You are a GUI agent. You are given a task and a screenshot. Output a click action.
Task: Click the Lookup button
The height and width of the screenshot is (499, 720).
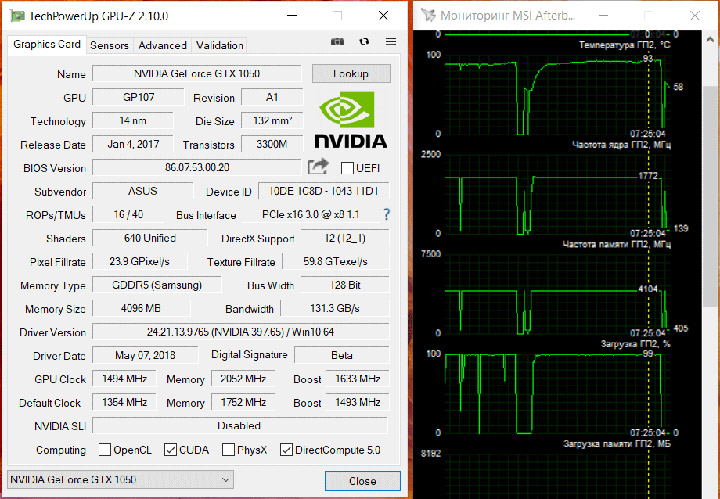351,73
